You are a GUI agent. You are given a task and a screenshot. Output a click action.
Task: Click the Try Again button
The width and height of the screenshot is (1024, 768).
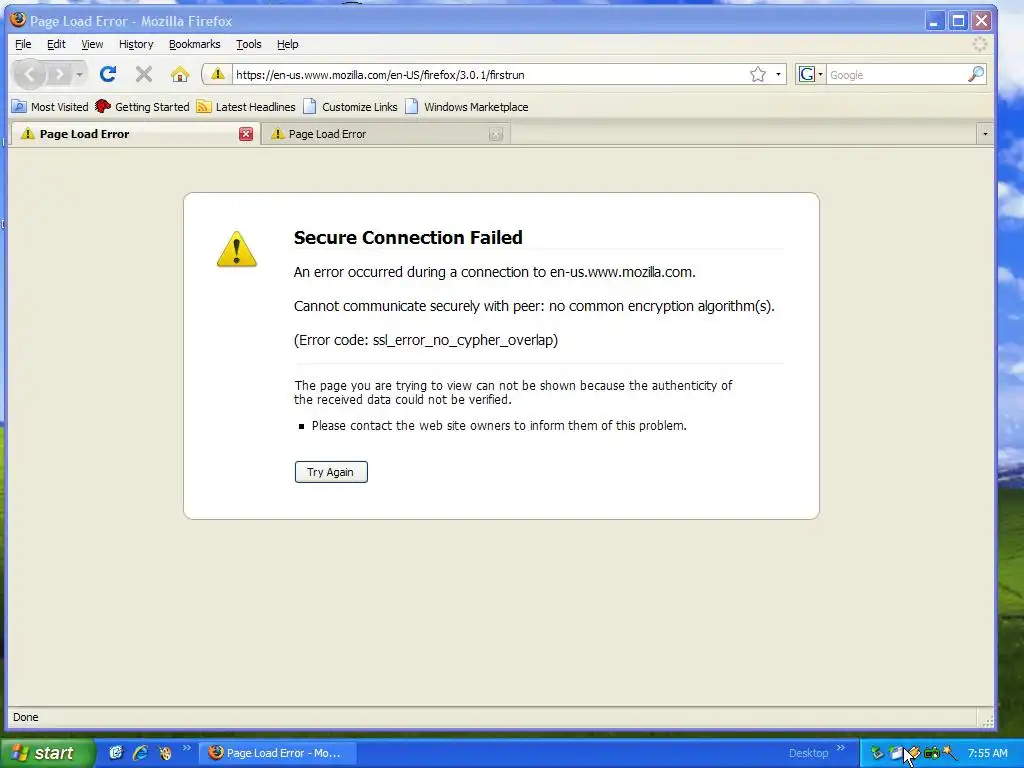(x=331, y=472)
